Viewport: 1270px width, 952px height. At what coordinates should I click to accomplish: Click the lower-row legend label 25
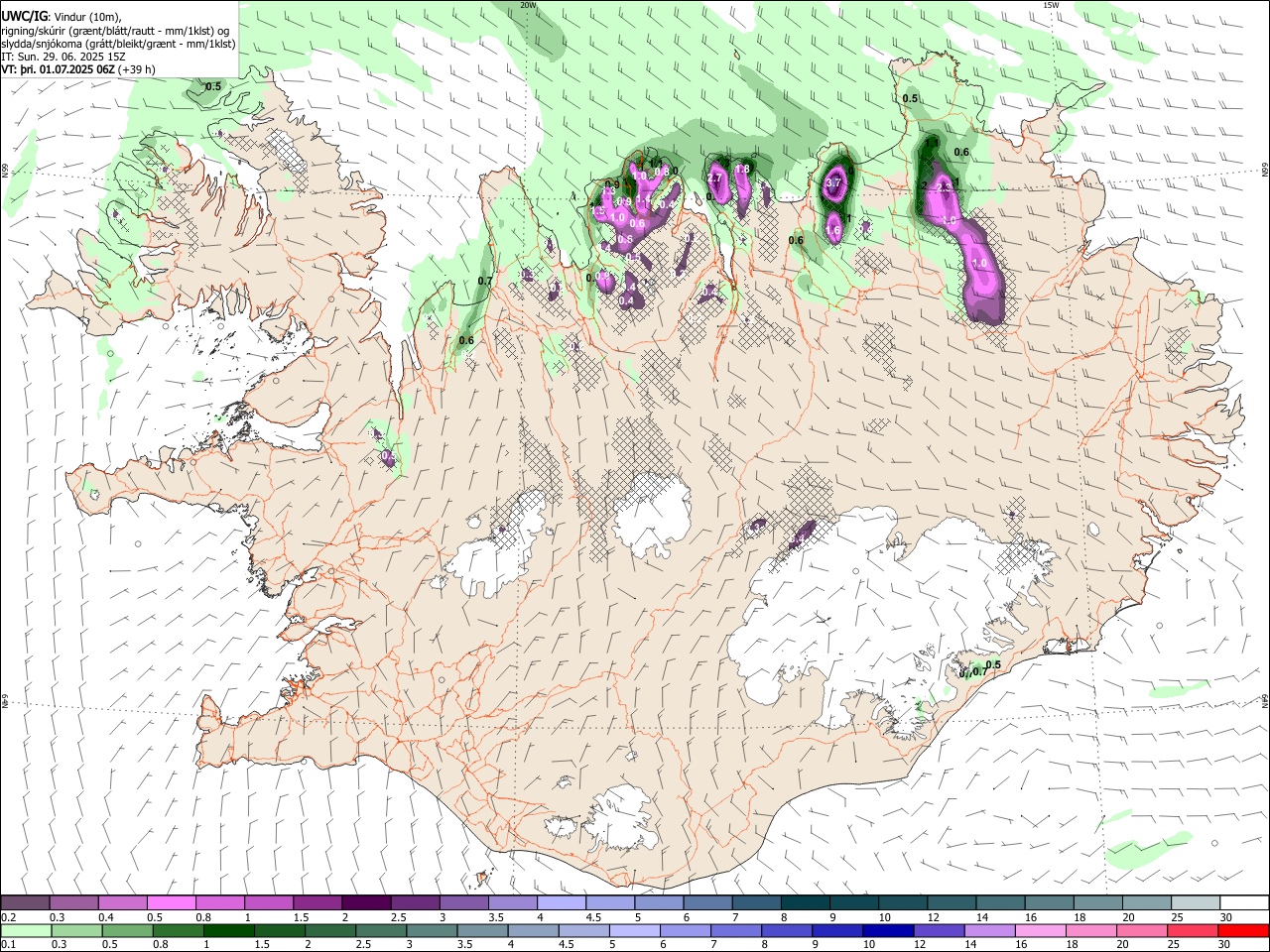tap(1174, 945)
